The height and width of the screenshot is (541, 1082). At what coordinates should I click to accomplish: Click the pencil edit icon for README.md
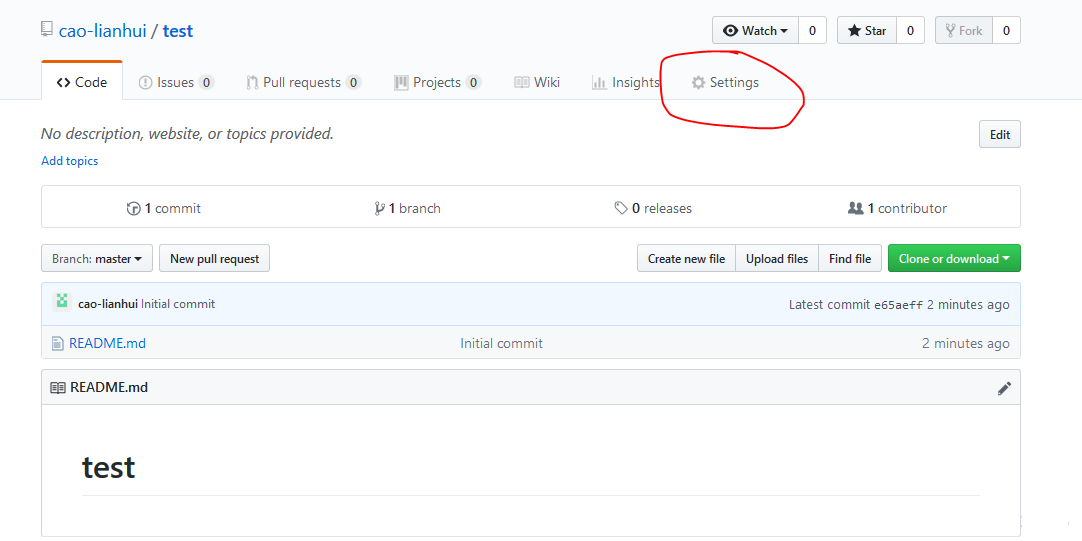point(1005,388)
